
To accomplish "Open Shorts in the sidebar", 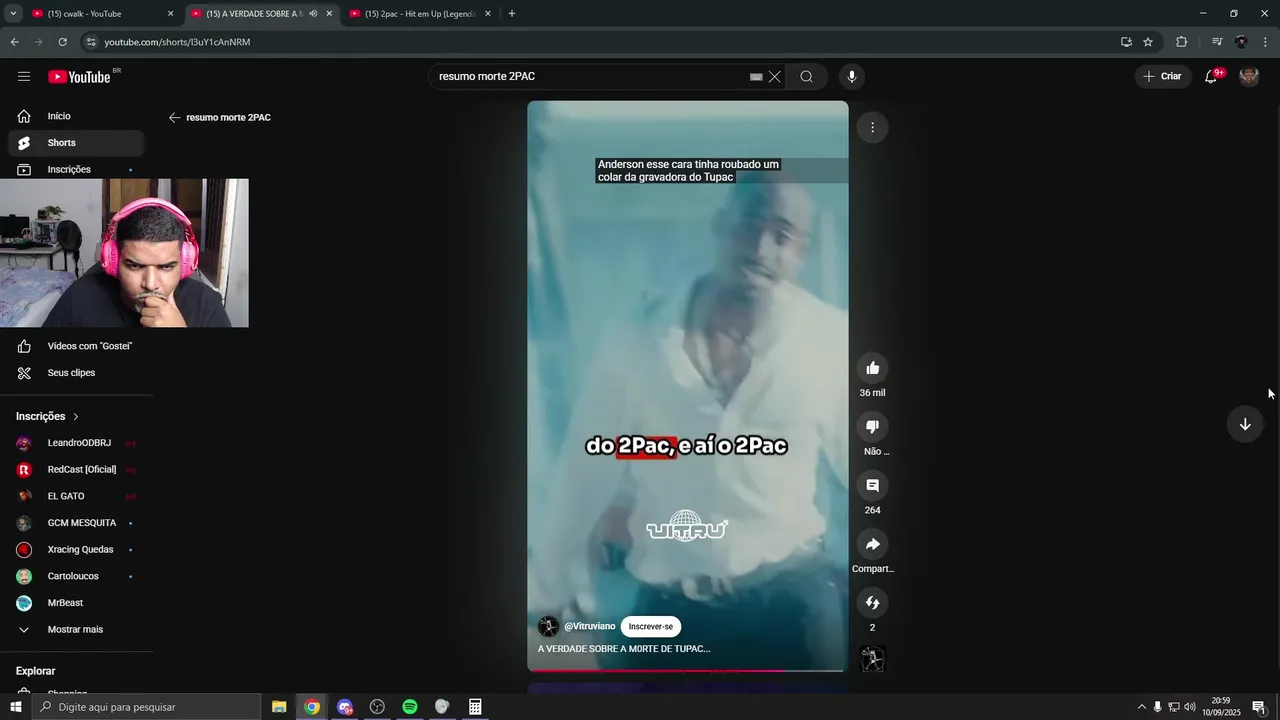I will tap(76, 143).
